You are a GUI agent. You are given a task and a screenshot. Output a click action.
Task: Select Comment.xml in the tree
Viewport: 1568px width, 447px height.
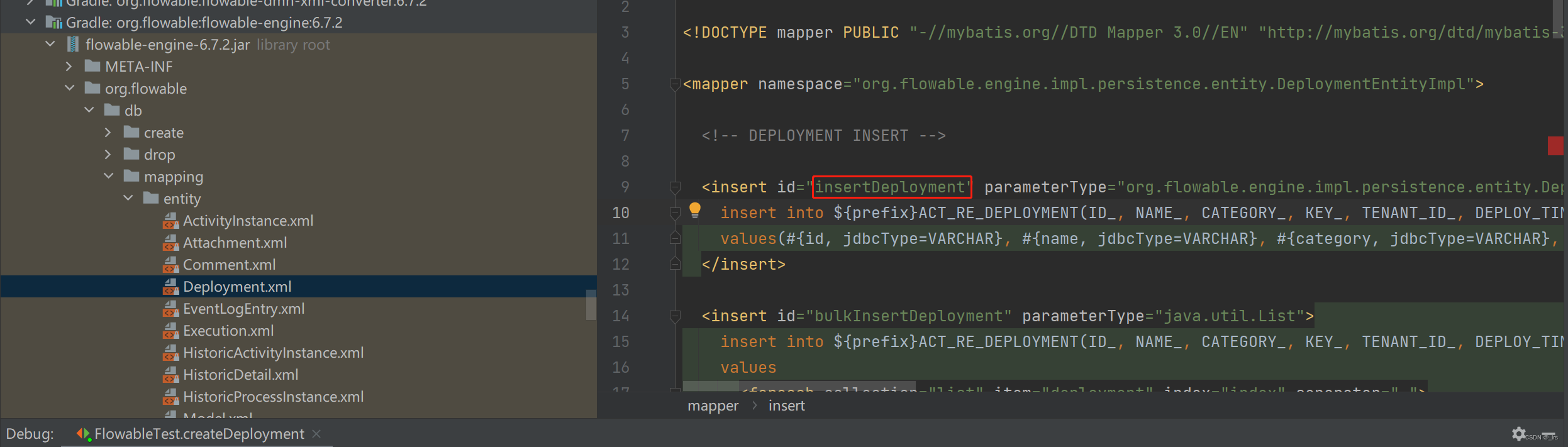coord(230,265)
